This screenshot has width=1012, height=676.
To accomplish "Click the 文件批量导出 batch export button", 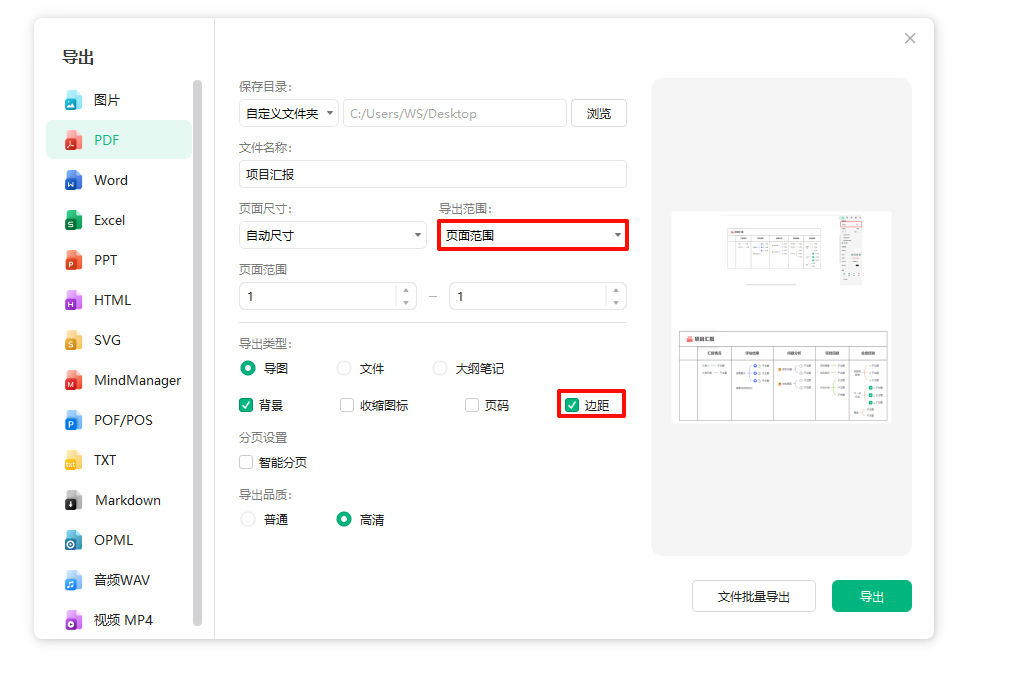I will [753, 596].
